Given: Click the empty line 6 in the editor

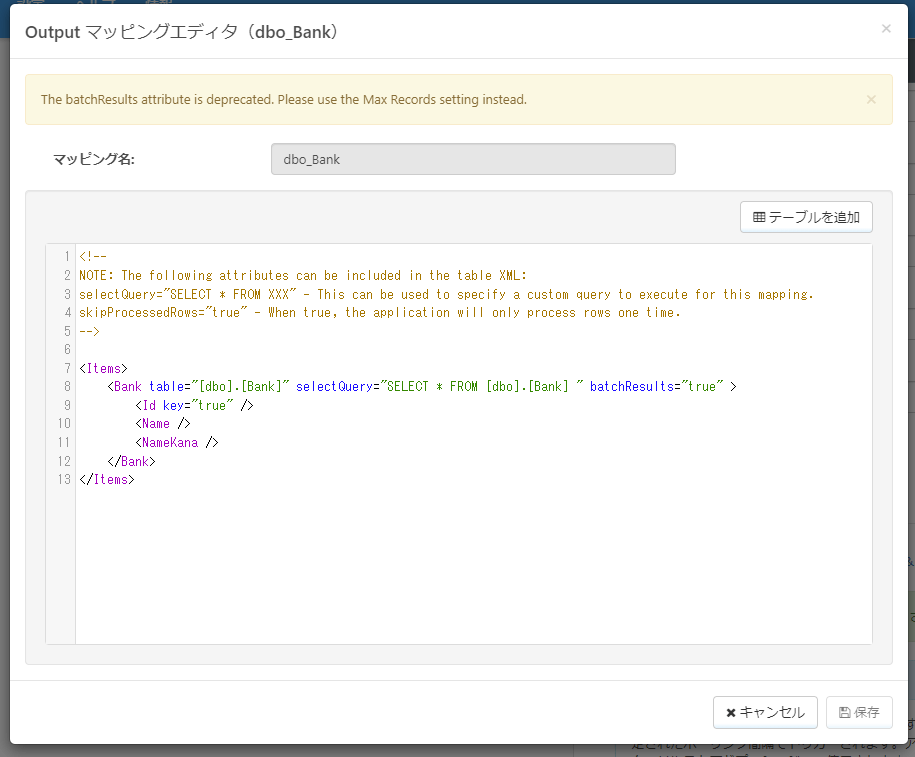Looking at the screenshot, I should click(x=300, y=349).
